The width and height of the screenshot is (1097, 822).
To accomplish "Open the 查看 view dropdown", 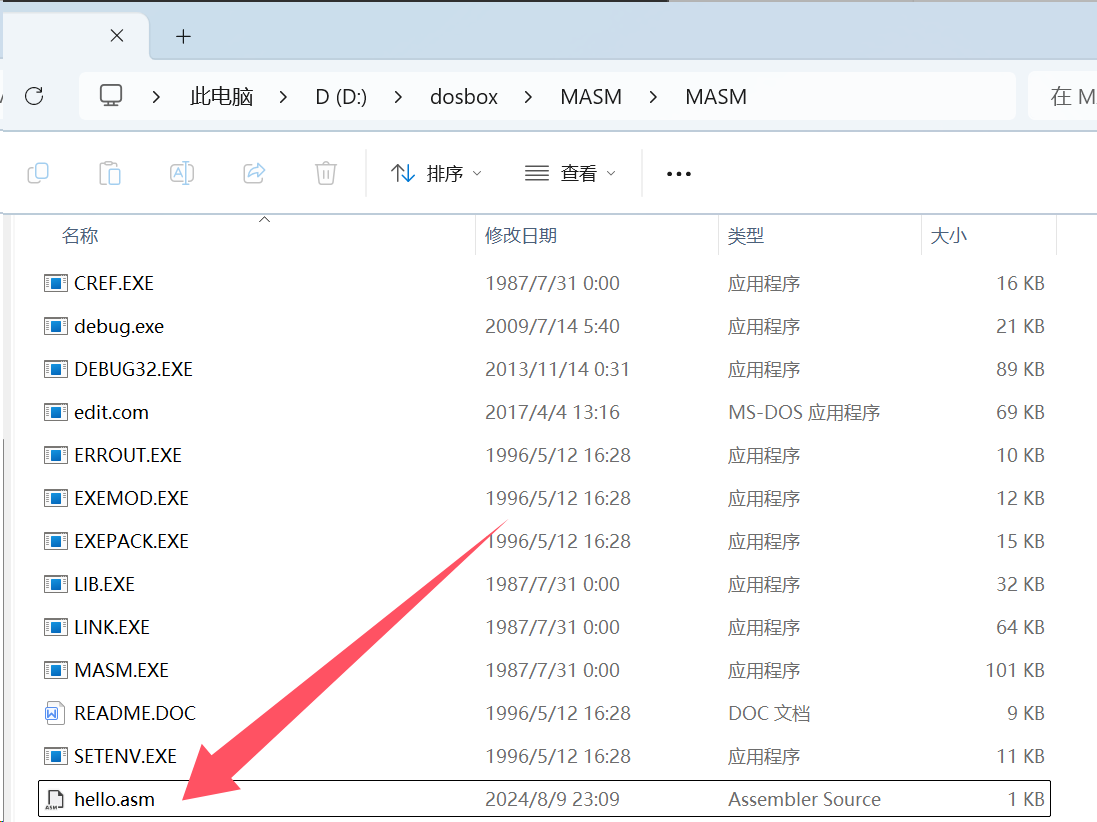I will coord(570,173).
